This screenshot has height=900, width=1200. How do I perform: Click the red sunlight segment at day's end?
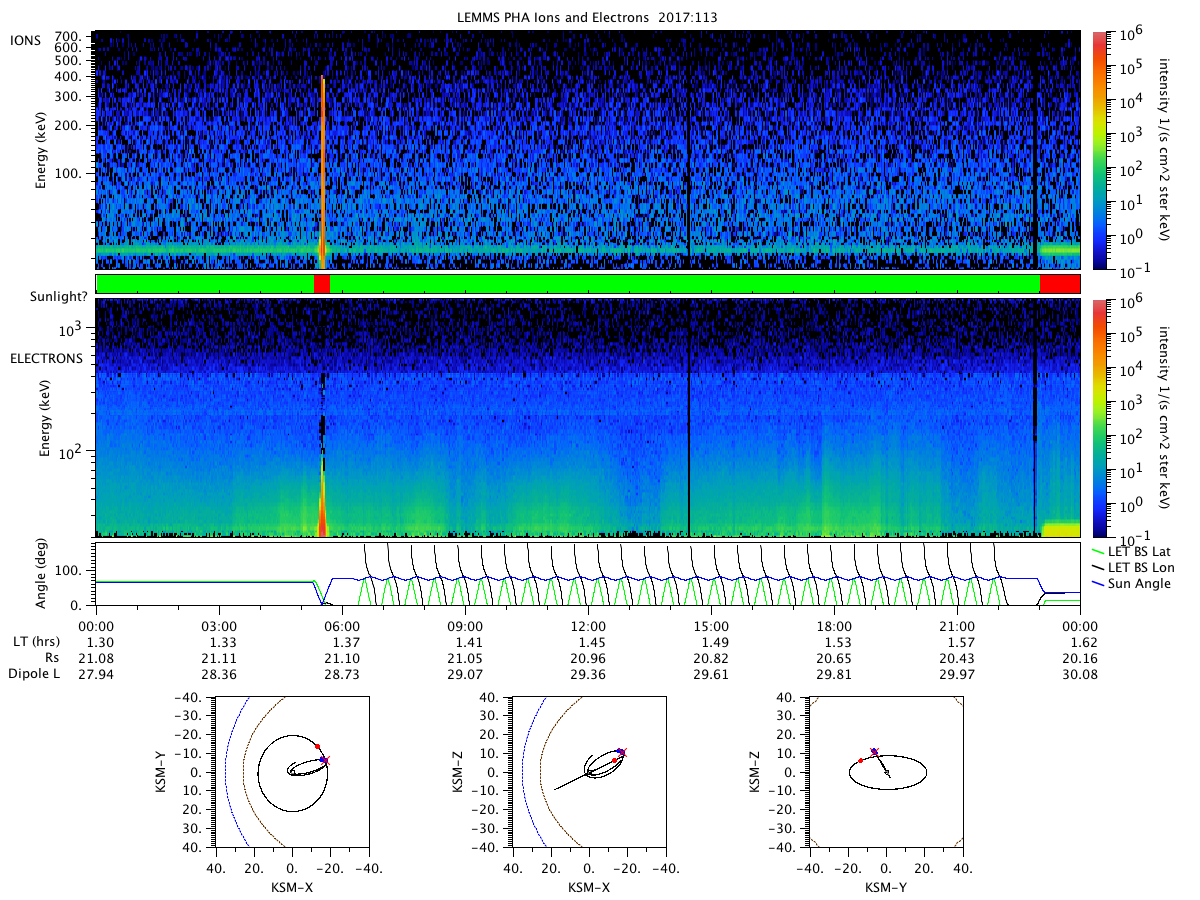pyautogui.click(x=1059, y=284)
